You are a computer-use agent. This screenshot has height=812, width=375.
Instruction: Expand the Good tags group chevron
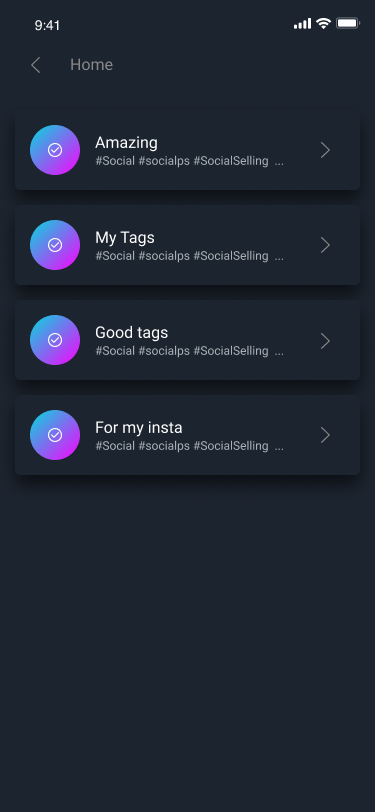[325, 341]
